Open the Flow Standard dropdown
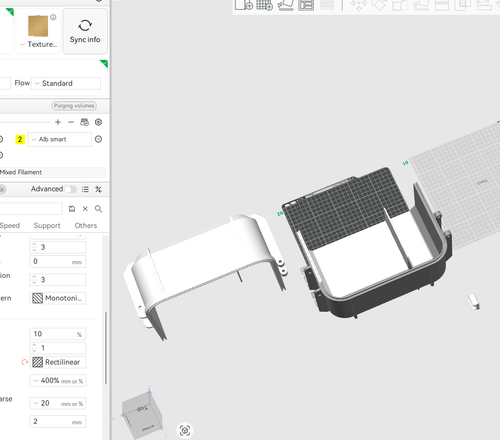Screen dimensions: 500x440 click(x=66, y=83)
